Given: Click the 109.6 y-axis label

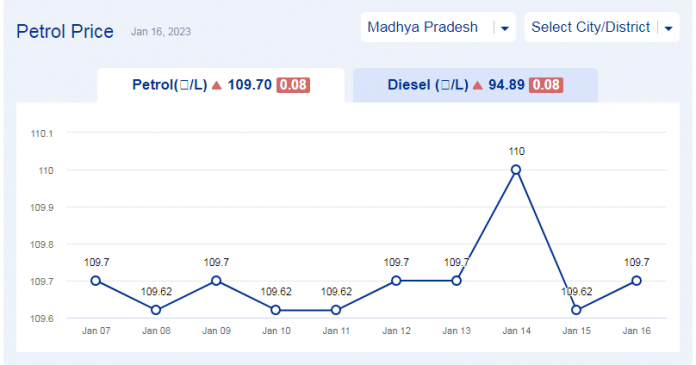Looking at the screenshot, I should [x=42, y=319].
